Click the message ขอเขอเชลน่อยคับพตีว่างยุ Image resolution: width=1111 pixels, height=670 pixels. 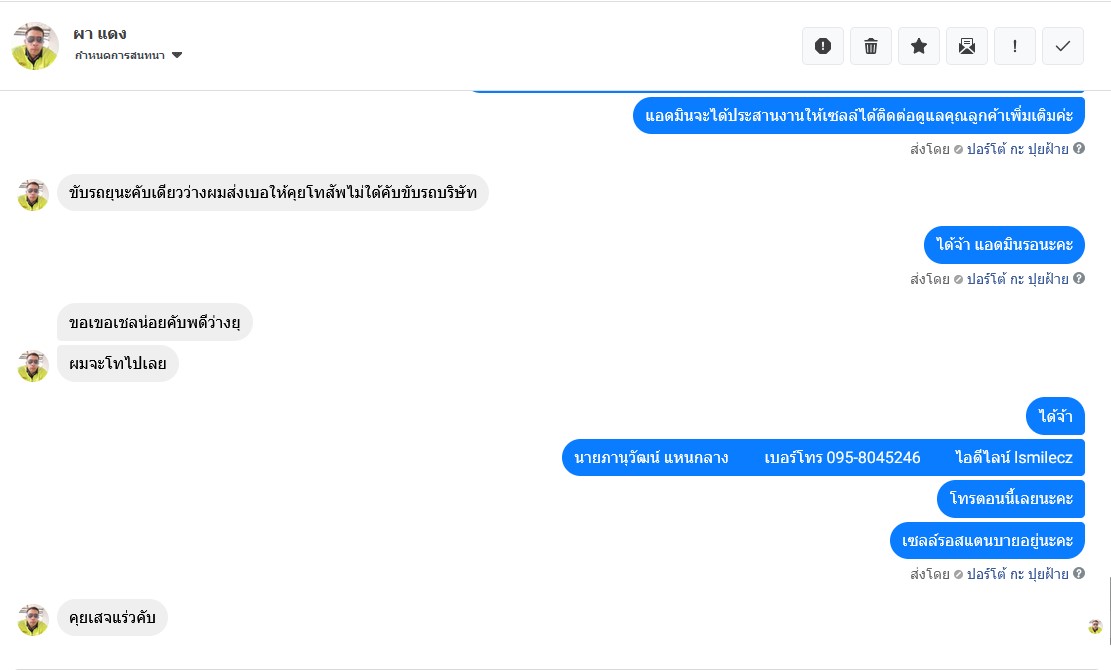(x=154, y=322)
